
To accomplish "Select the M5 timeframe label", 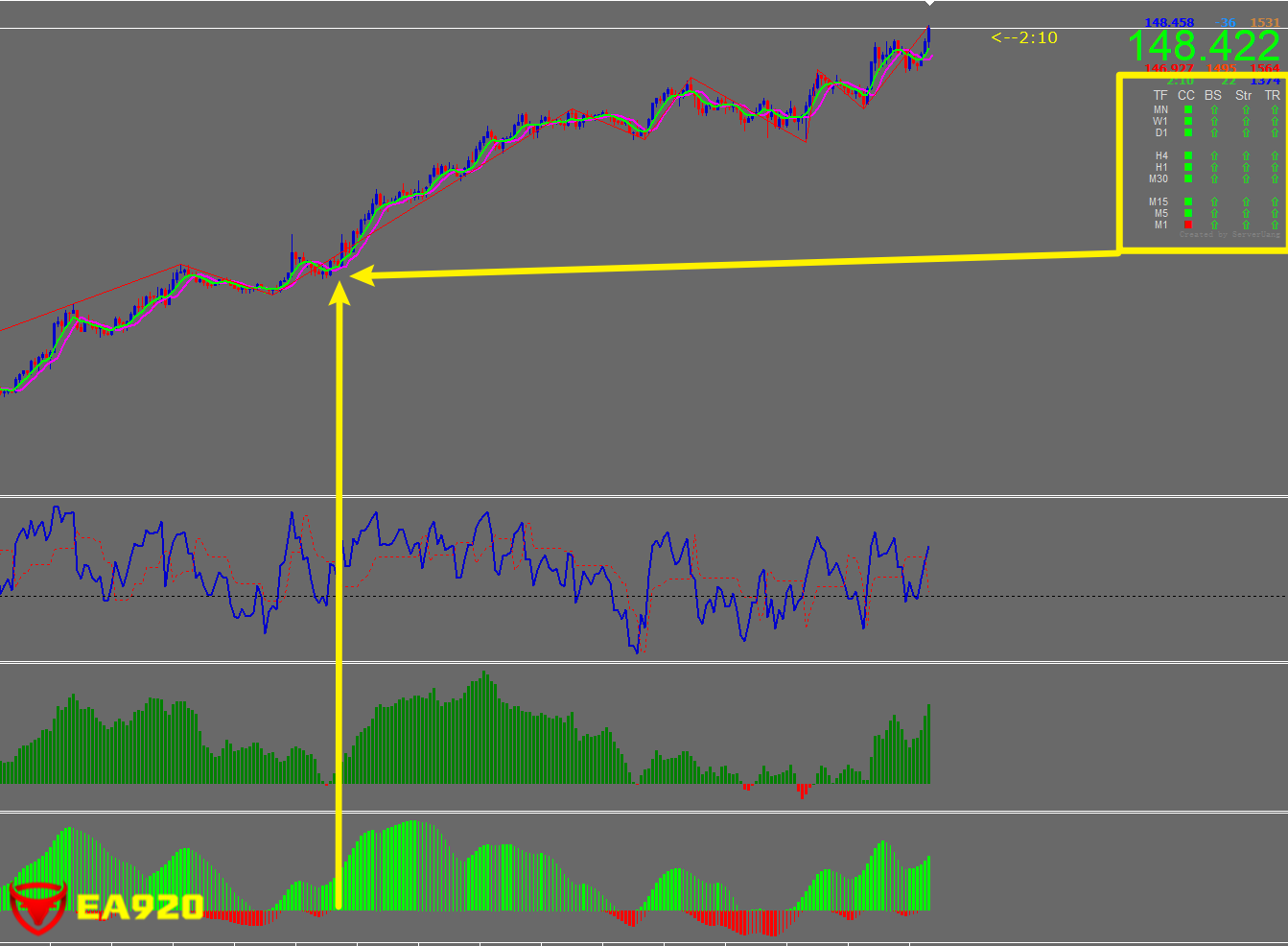I will (1160, 213).
